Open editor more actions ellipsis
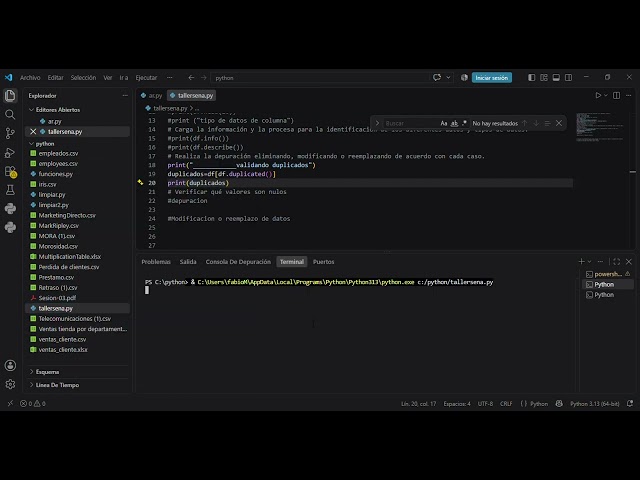 (629, 96)
